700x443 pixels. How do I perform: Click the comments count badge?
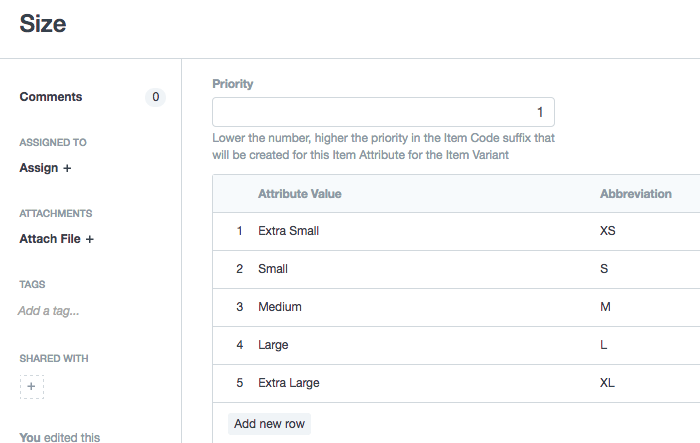pos(155,97)
